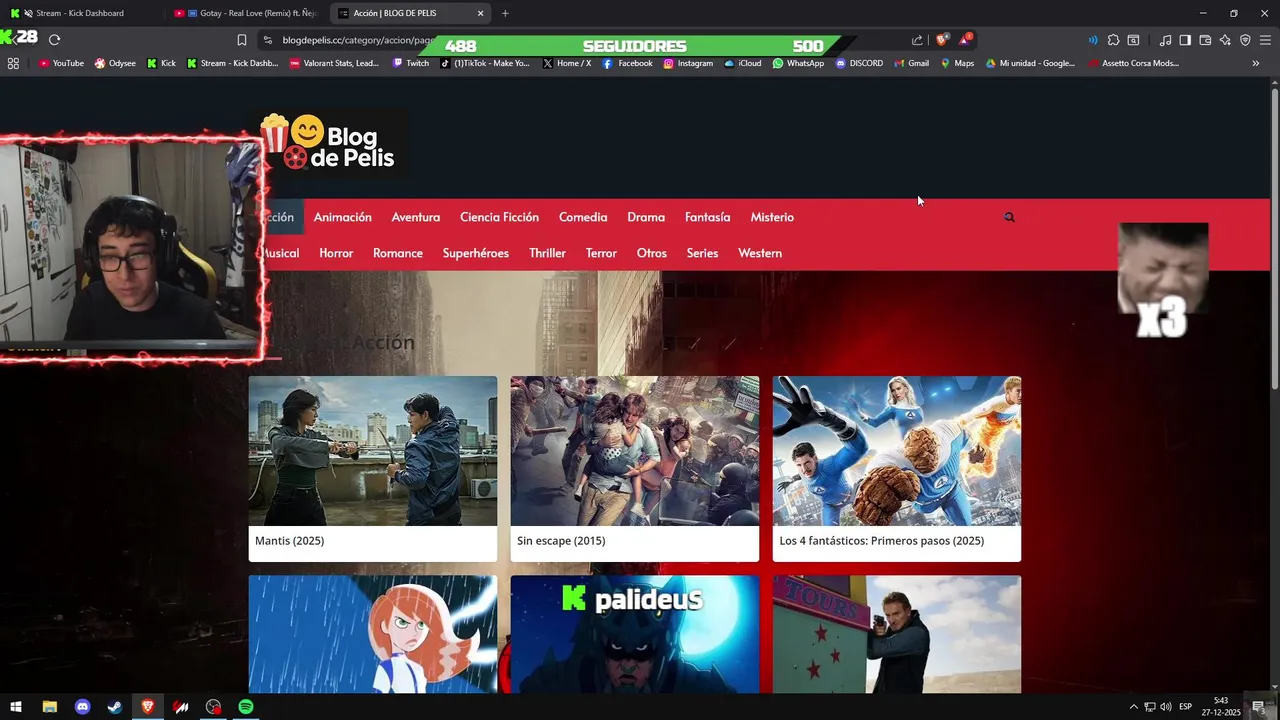Open Brave VPN shield icon
1280x720 pixels.
coord(1245,40)
